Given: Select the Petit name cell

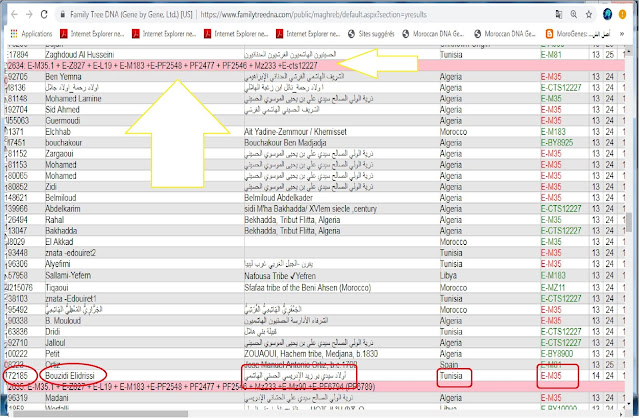Looking at the screenshot, I should pyautogui.click(x=52, y=354).
